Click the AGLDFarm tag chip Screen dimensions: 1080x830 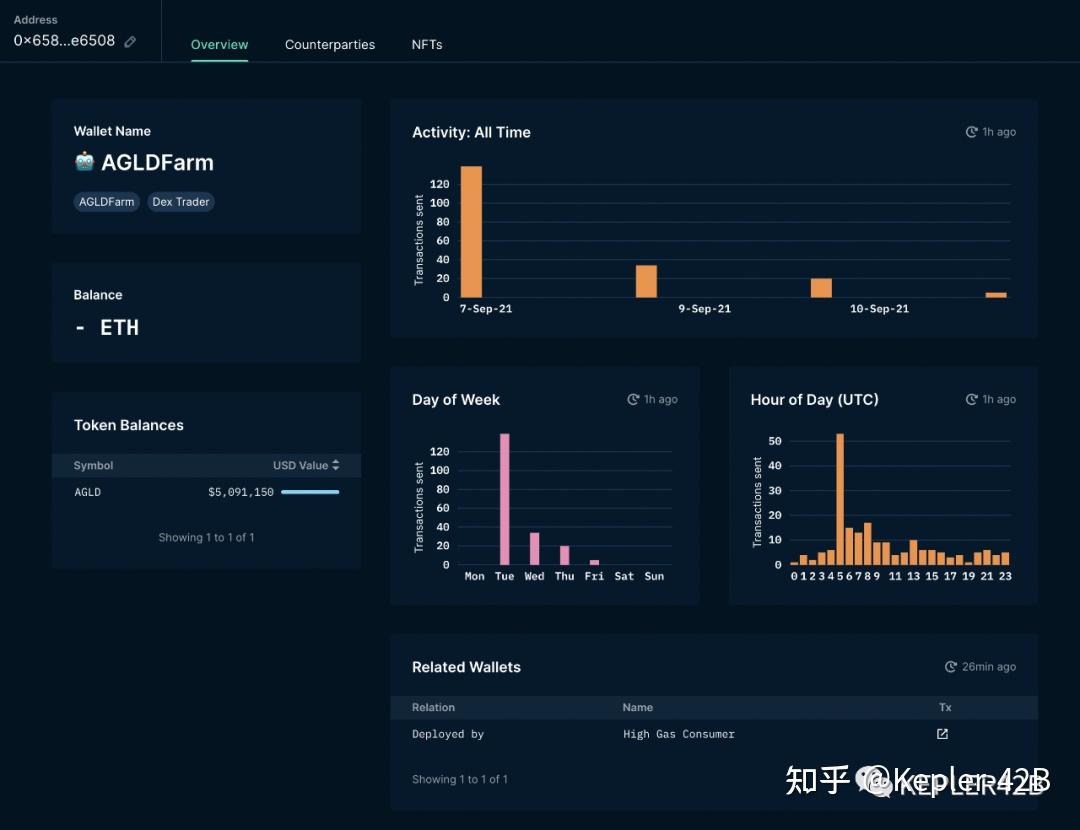106,202
